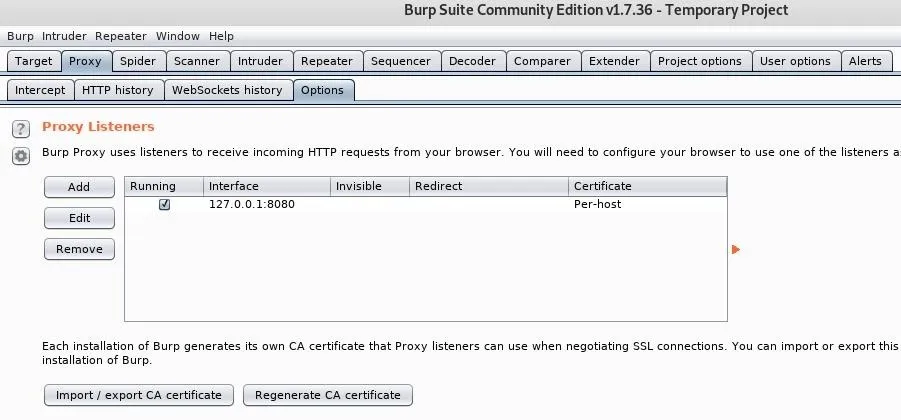
Task: Open the Proxy Listeners settings gear icon
Action: coord(21,156)
